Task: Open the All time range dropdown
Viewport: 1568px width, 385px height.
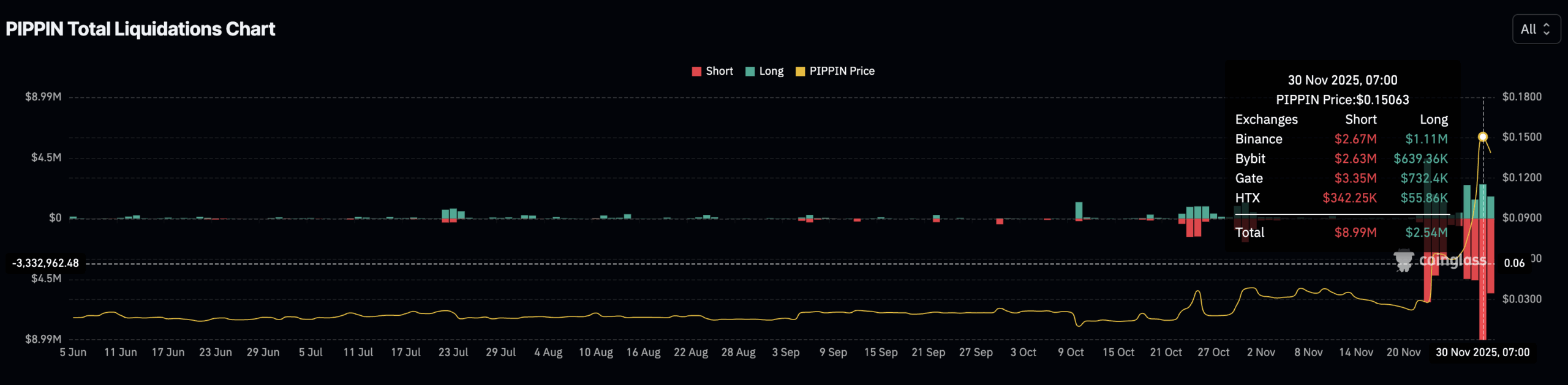Action: pos(1536,29)
